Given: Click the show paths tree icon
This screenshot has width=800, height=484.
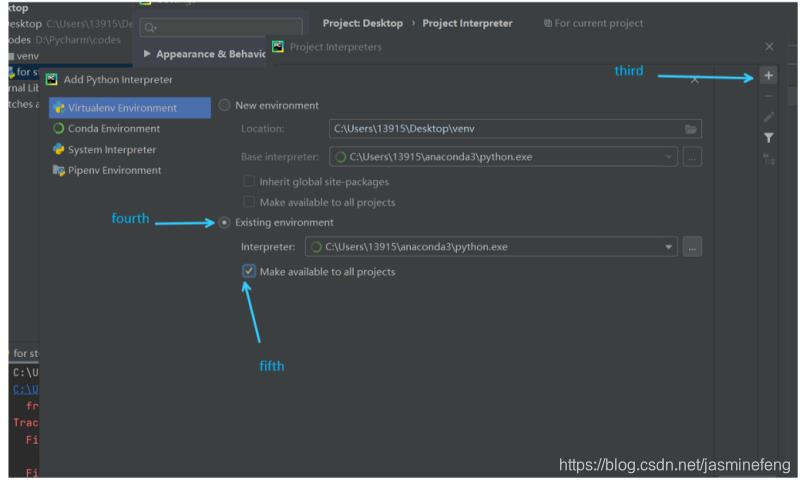Looking at the screenshot, I should pos(768,159).
